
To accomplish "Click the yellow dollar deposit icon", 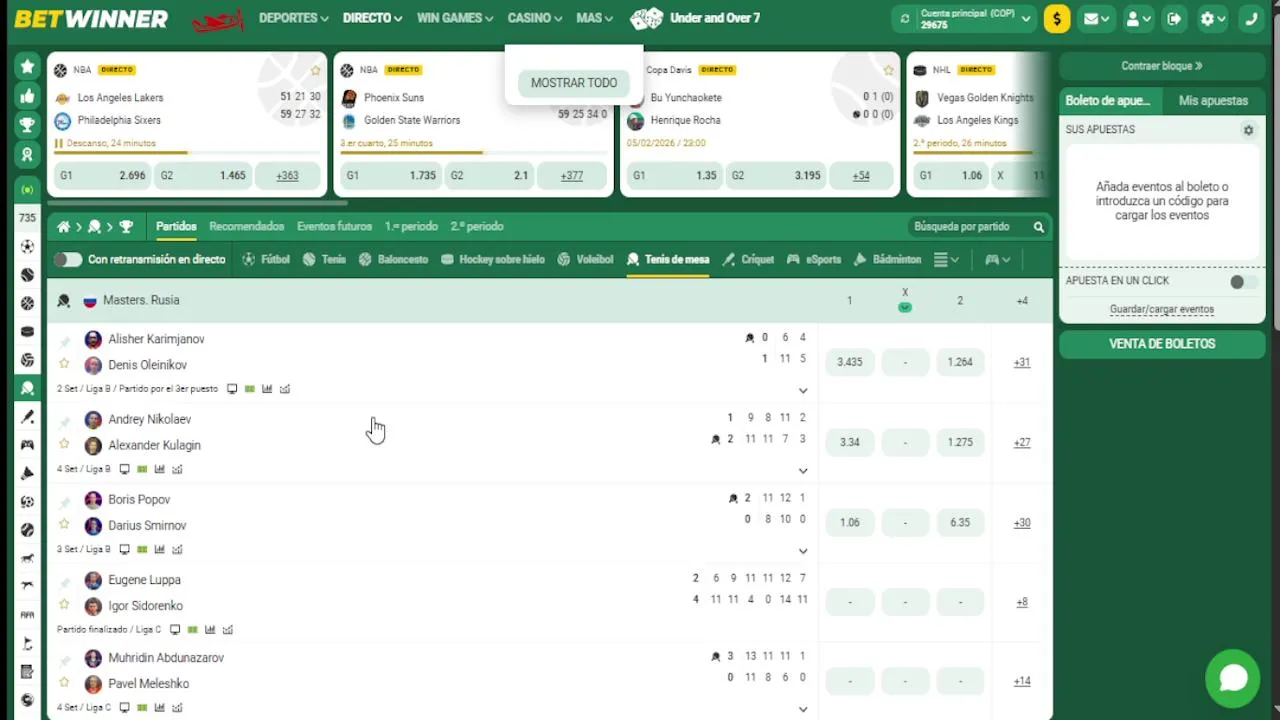I will point(1057,18).
